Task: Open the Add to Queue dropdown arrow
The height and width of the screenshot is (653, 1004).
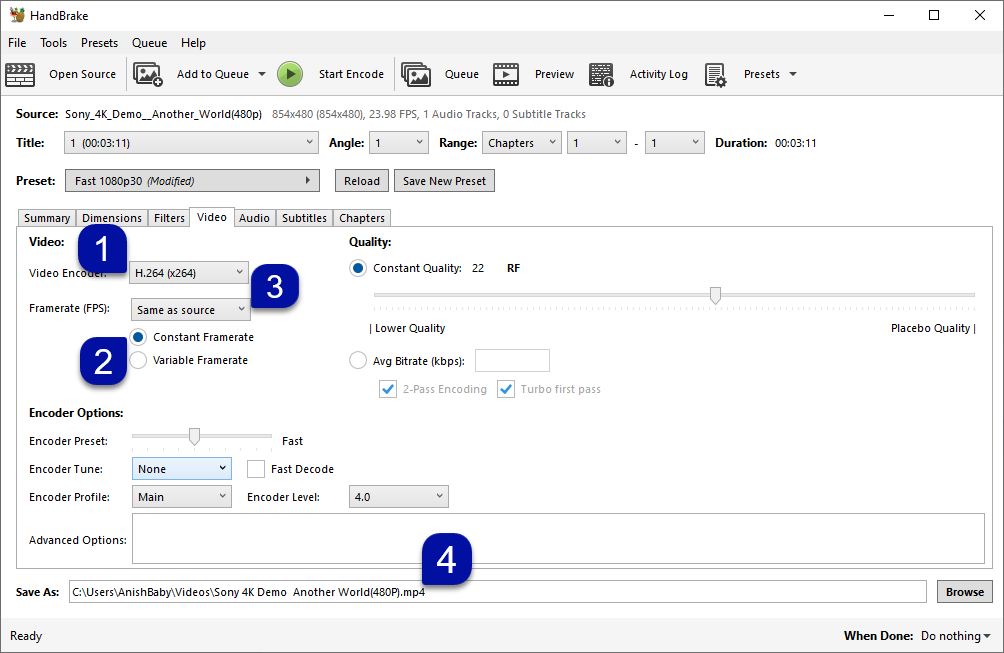Action: tap(262, 74)
